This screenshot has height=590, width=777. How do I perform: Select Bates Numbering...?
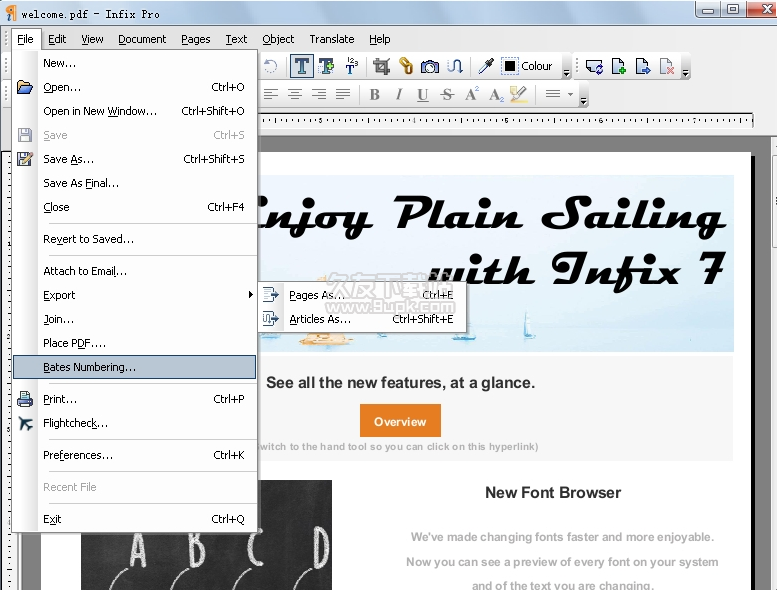coord(135,367)
